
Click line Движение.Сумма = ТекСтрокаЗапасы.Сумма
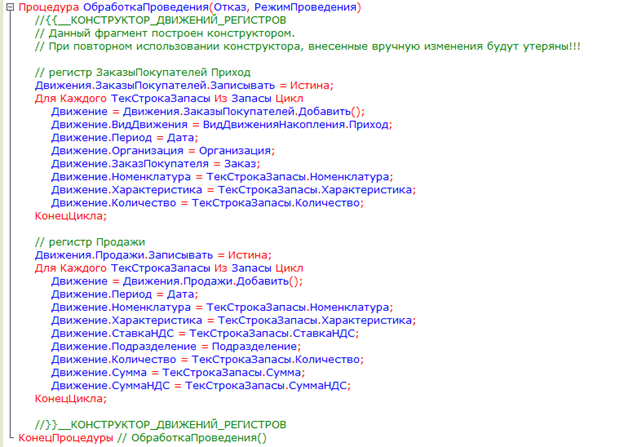(x=178, y=373)
